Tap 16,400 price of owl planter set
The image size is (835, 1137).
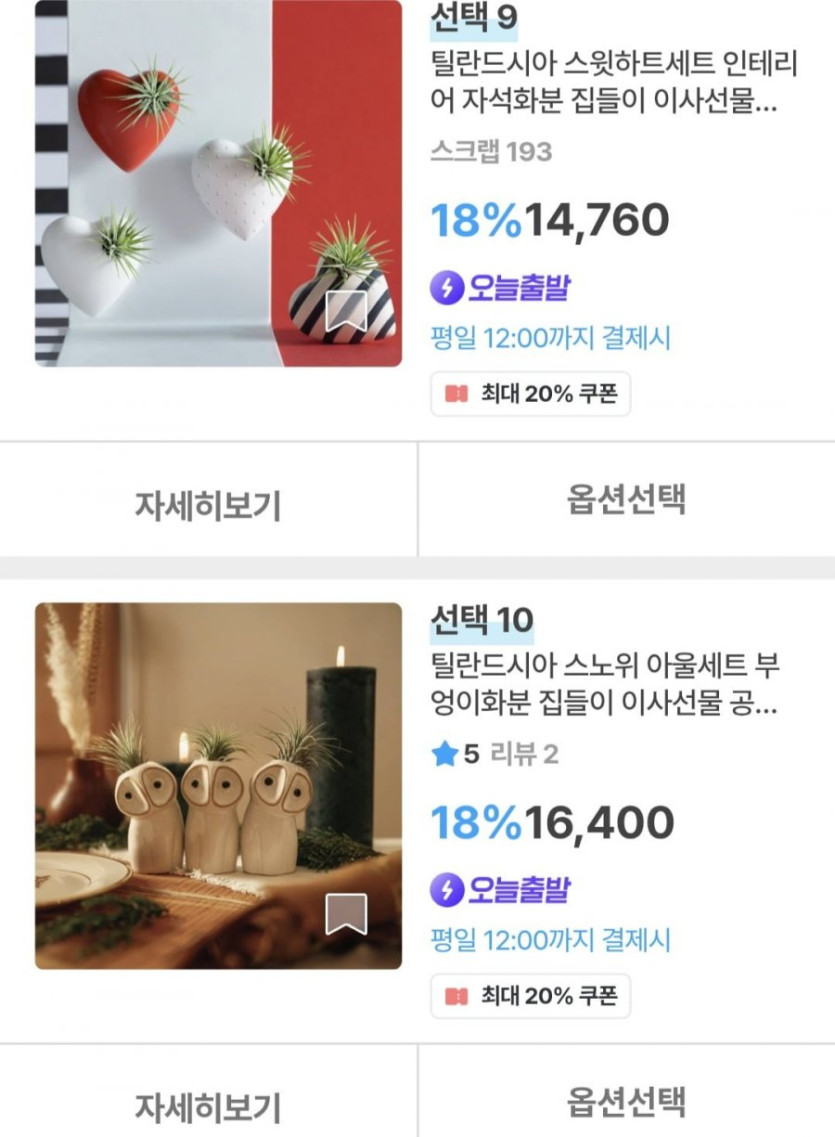(x=600, y=823)
